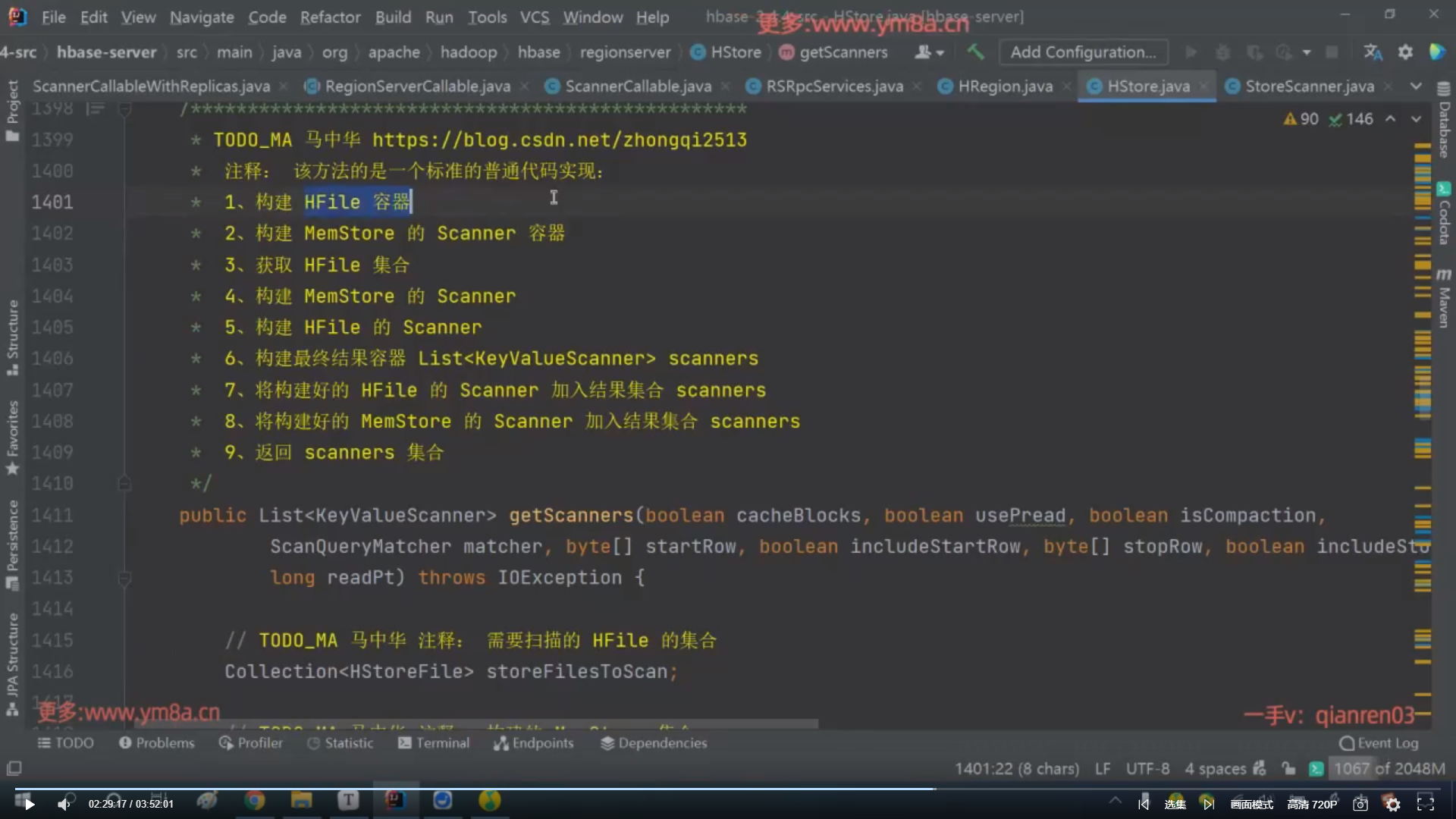This screenshot has width=1456, height=819.
Task: Open the UTF-8 encoding dropdown
Action: (1147, 769)
